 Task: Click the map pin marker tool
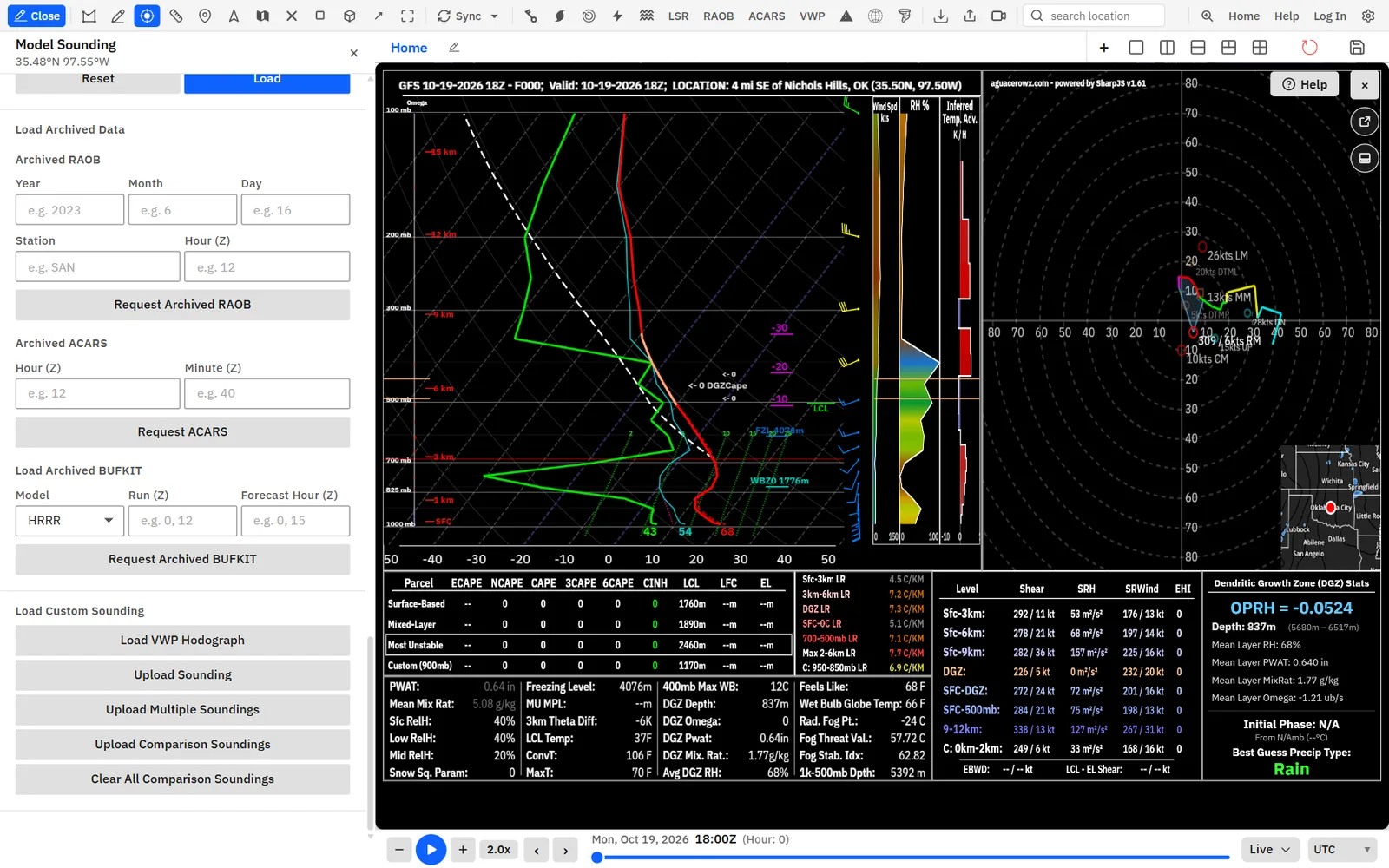[205, 16]
